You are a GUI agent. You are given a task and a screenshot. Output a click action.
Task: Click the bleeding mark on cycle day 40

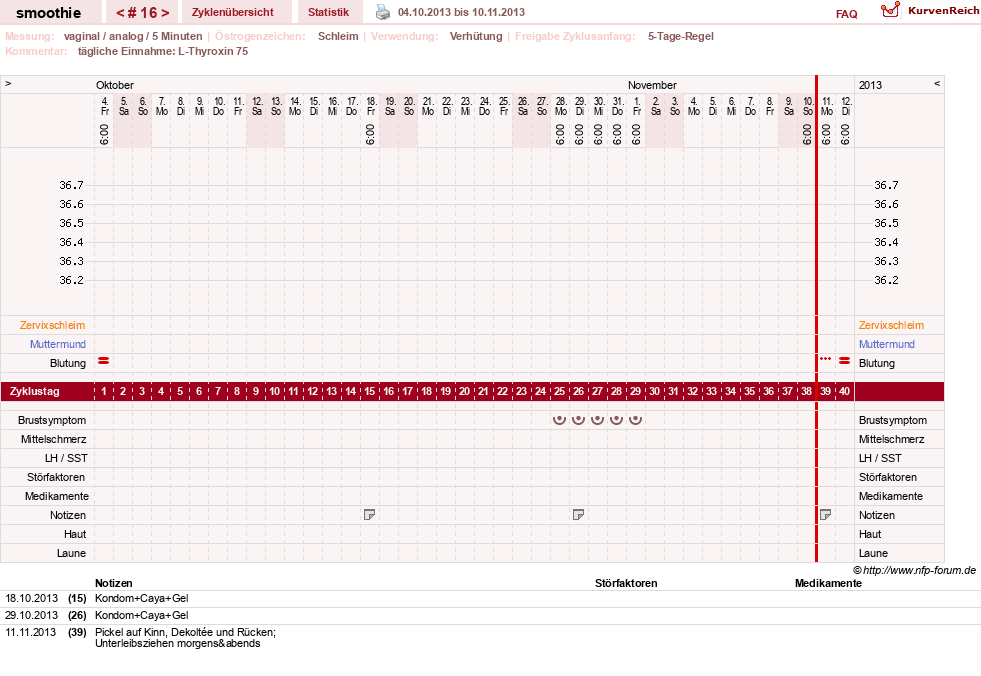845,361
